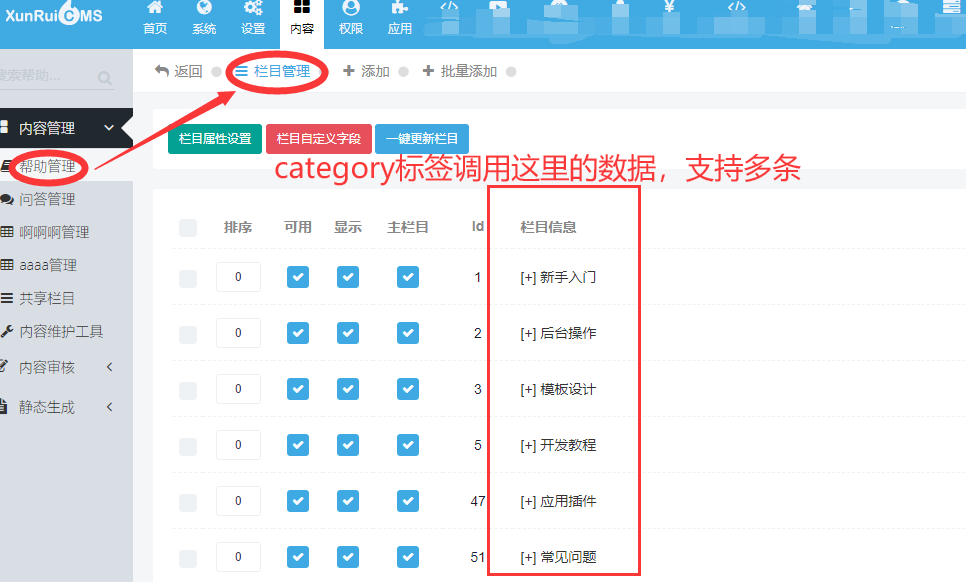966x582 pixels.
Task: Toggle the select-all checkbox in table header
Action: pos(188,228)
